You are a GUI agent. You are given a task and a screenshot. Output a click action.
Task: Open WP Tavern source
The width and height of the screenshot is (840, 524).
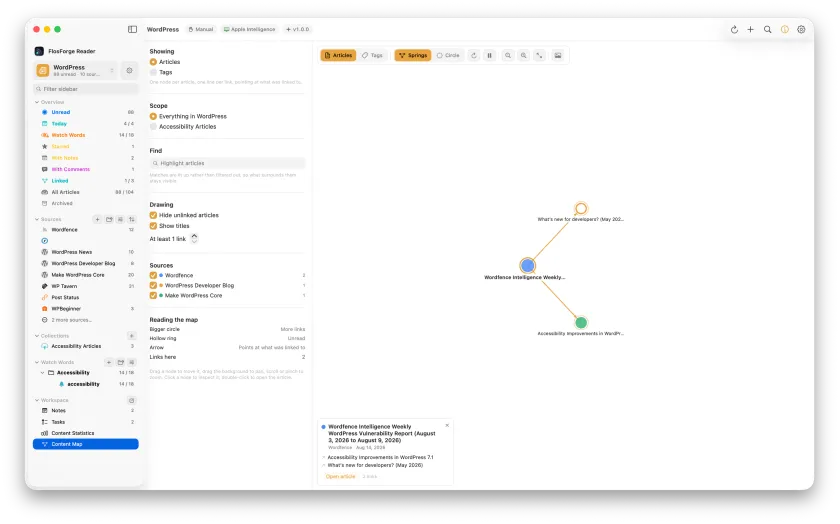tap(86, 286)
